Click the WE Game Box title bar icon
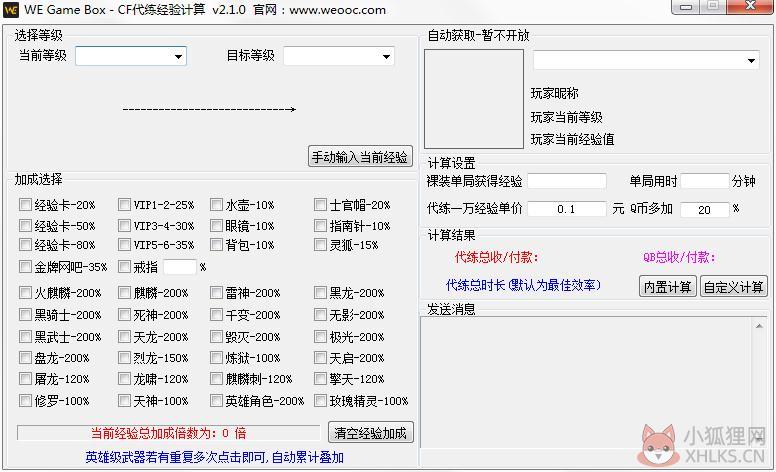 [10, 9]
